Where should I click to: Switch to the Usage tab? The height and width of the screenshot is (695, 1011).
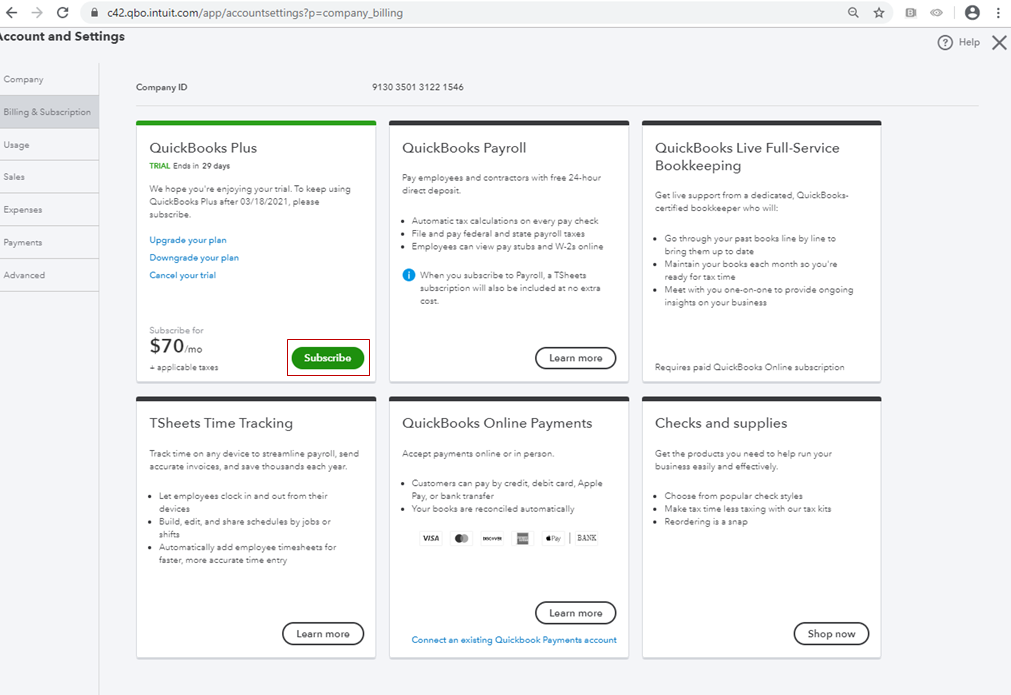coord(17,145)
